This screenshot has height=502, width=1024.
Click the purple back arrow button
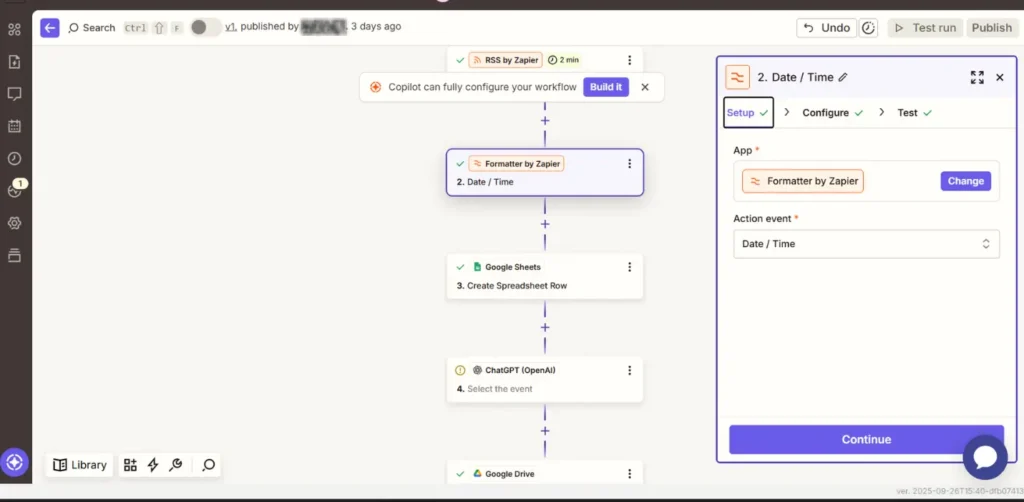50,28
